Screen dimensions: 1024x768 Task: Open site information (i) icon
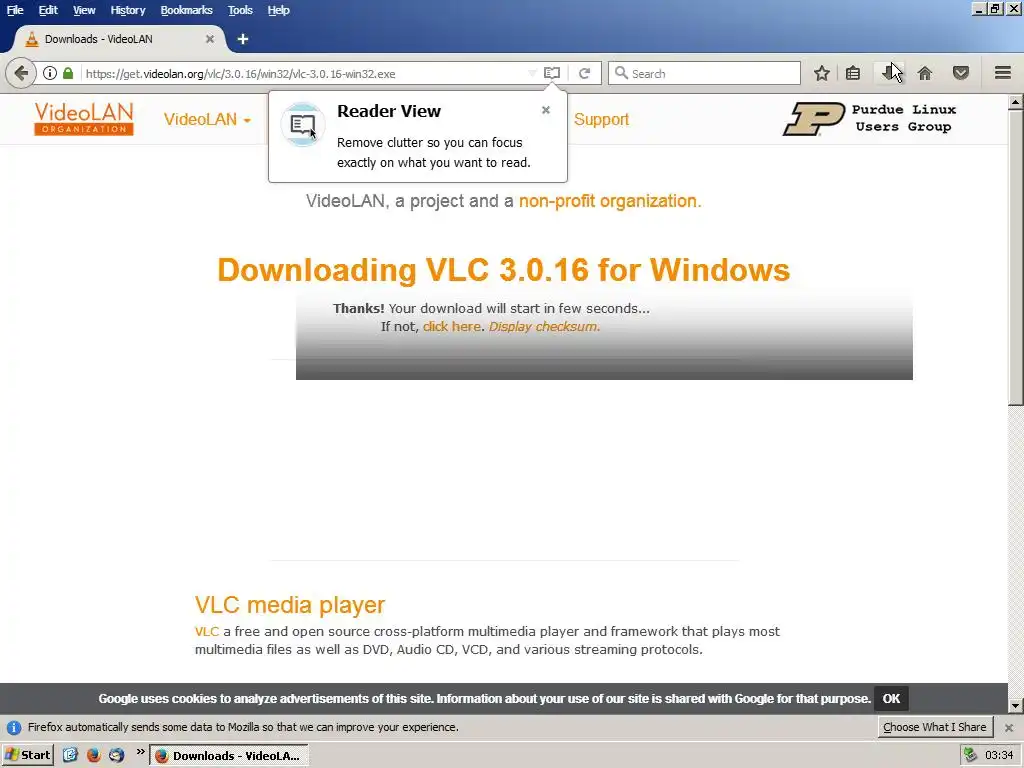point(50,73)
